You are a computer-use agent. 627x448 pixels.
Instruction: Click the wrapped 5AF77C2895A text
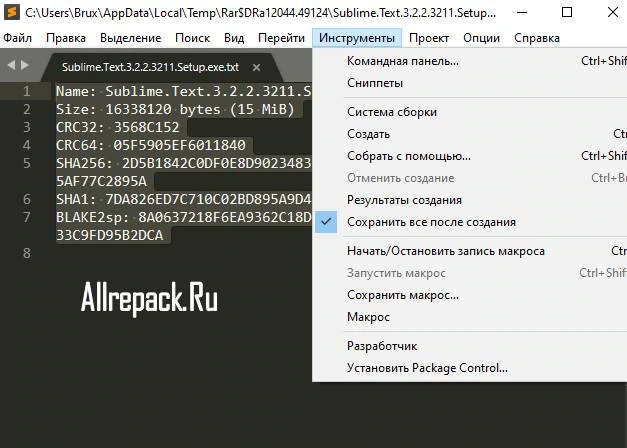coord(101,181)
